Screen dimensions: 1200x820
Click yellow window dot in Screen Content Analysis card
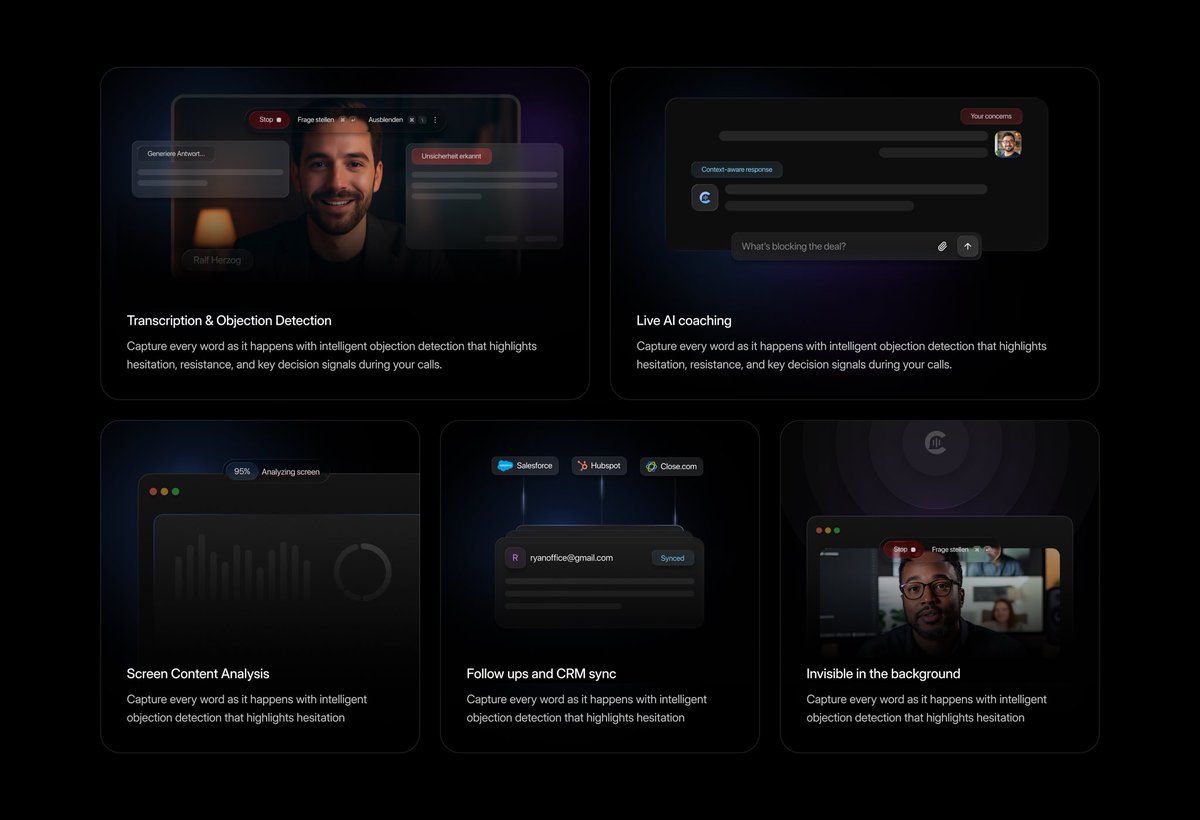(164, 492)
